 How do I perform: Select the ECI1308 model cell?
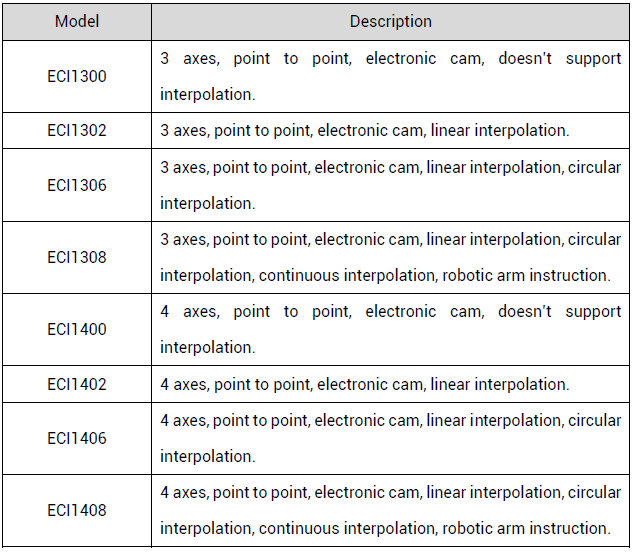point(77,257)
